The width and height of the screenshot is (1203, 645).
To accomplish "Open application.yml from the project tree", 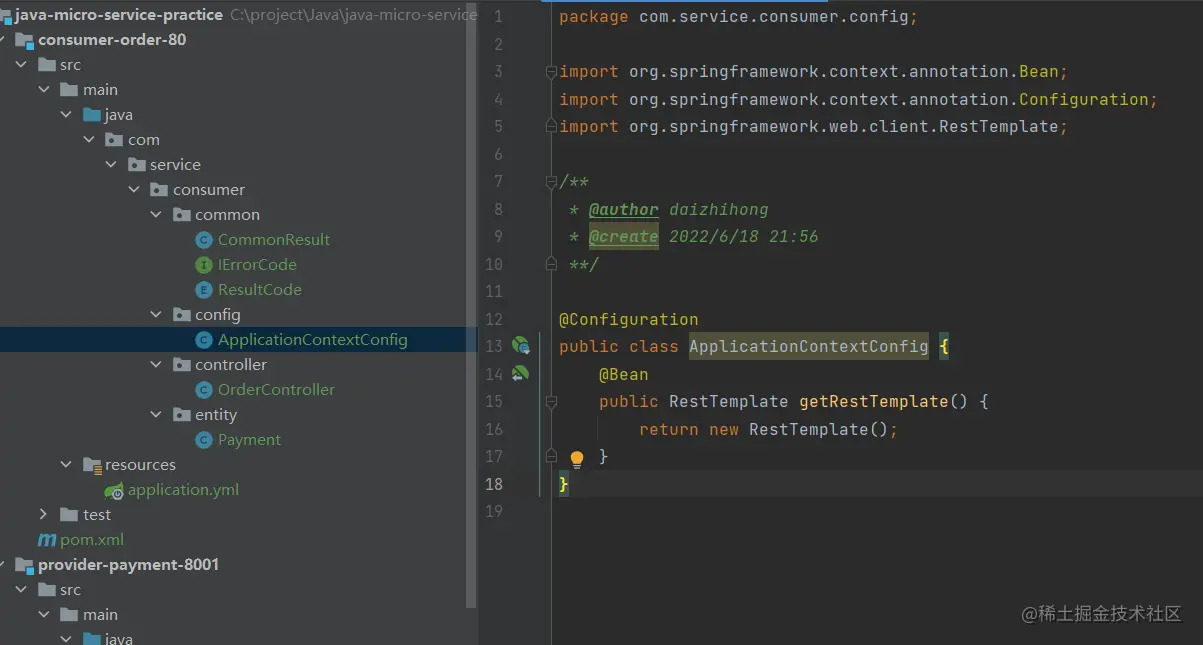I will pos(183,490).
